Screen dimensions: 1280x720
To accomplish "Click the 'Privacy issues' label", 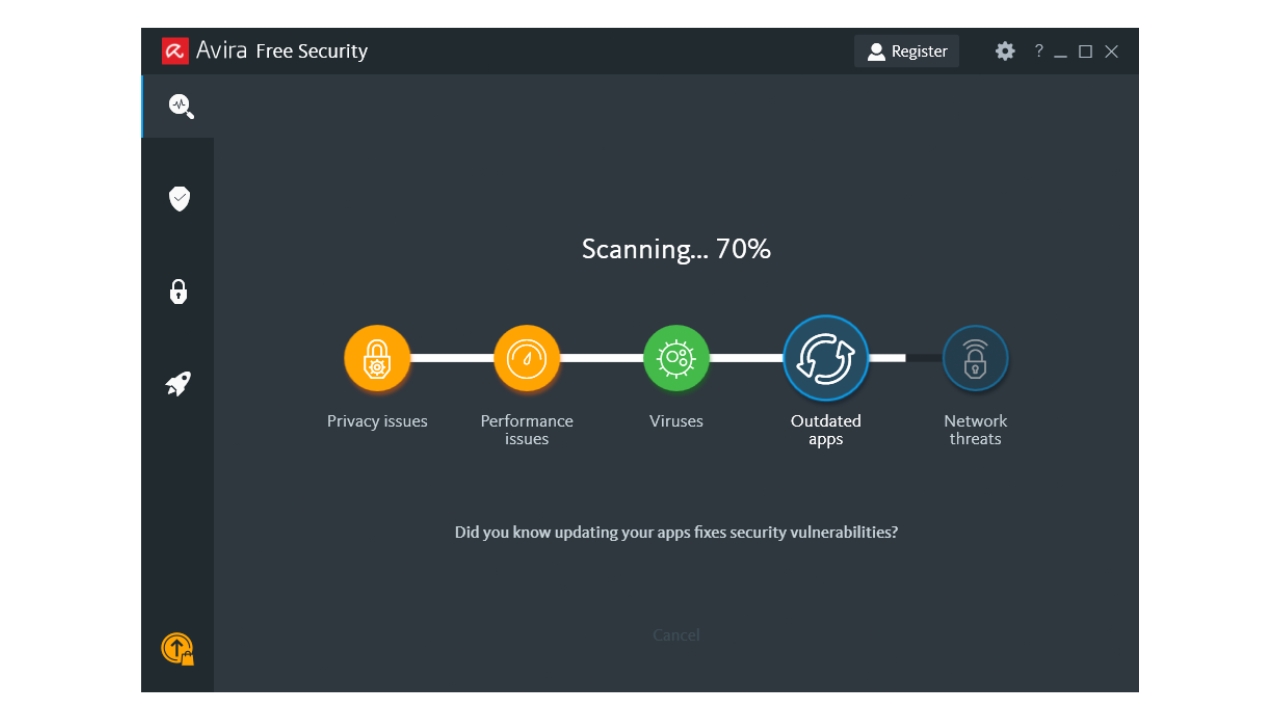I will 377,421.
